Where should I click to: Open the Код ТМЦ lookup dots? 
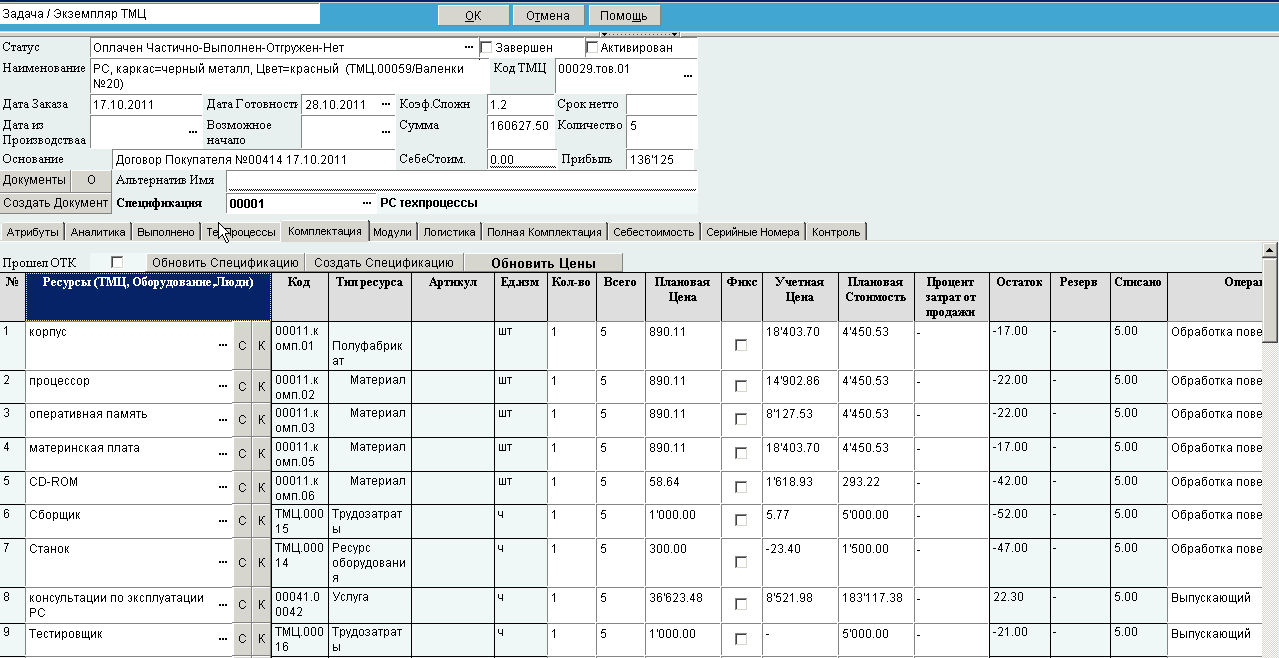tap(687, 76)
